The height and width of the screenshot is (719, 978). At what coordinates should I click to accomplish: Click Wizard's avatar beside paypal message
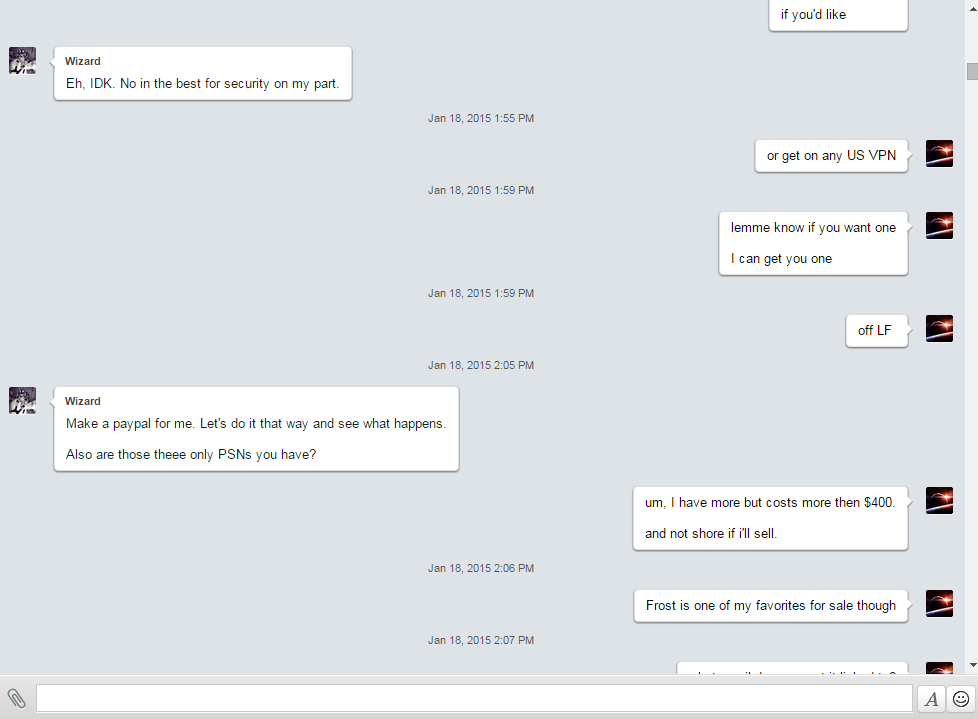pyautogui.click(x=22, y=400)
